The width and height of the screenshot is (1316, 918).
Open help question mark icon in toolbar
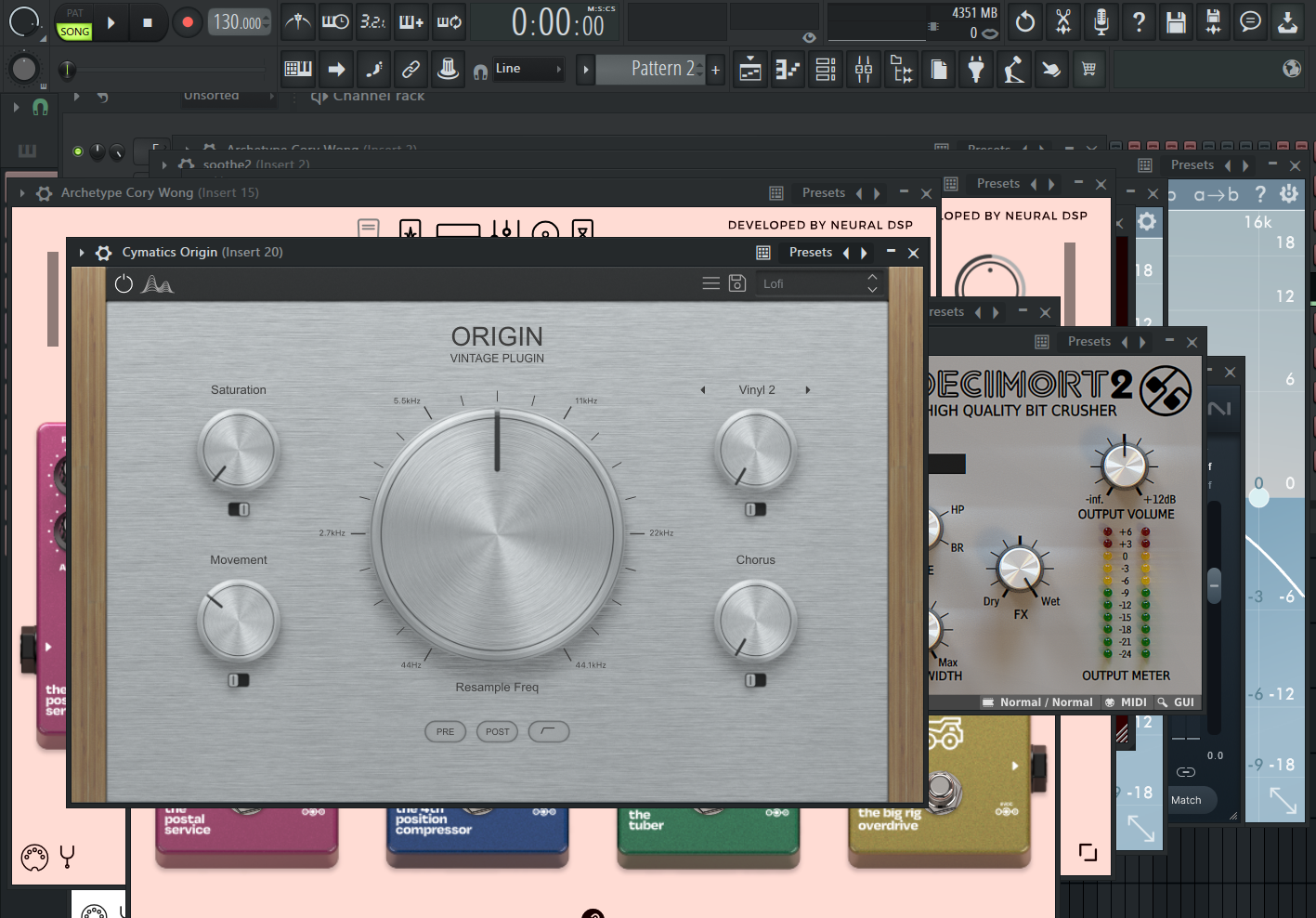(x=1139, y=21)
